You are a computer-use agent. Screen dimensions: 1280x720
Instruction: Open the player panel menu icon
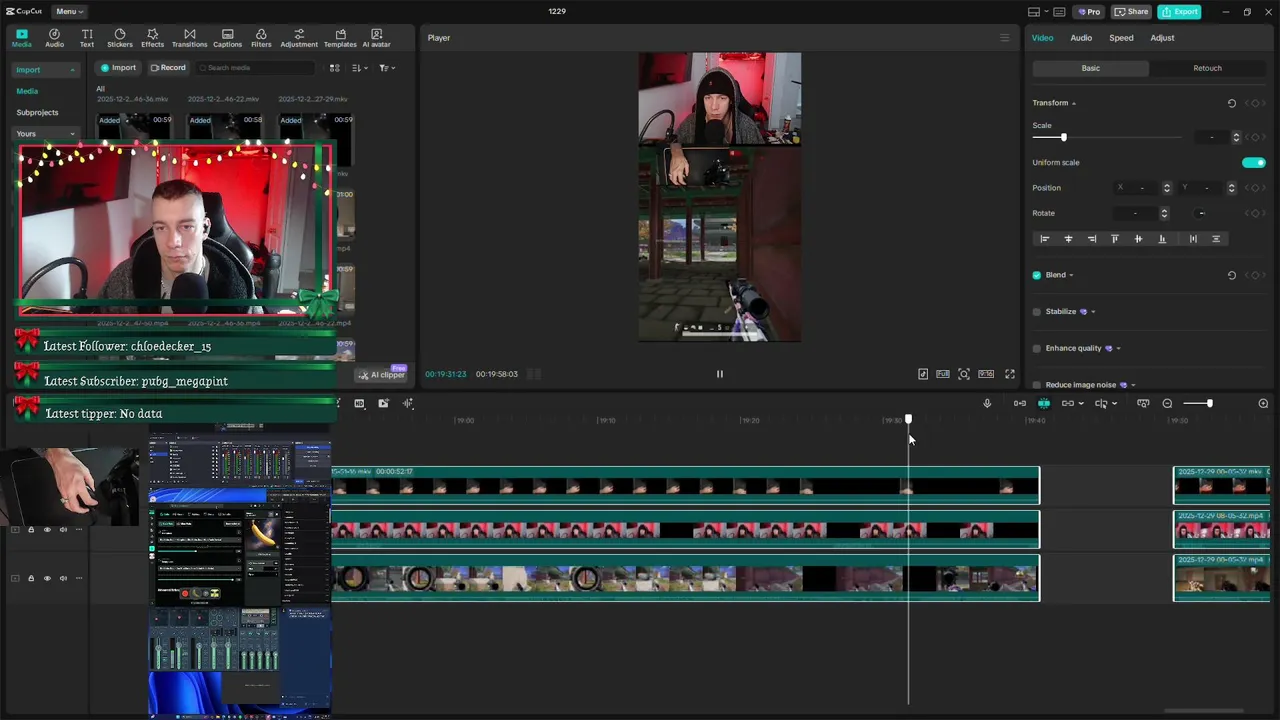coord(1005,38)
